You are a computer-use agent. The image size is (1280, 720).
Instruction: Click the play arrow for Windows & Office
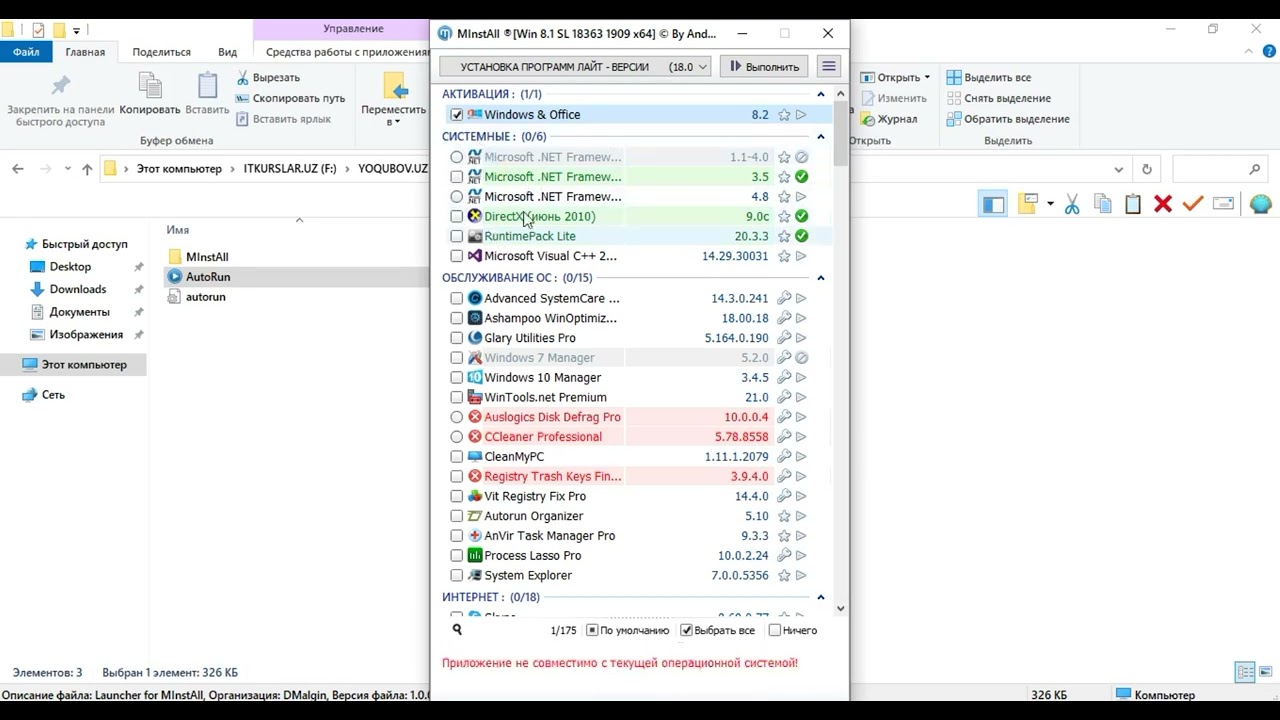click(801, 115)
